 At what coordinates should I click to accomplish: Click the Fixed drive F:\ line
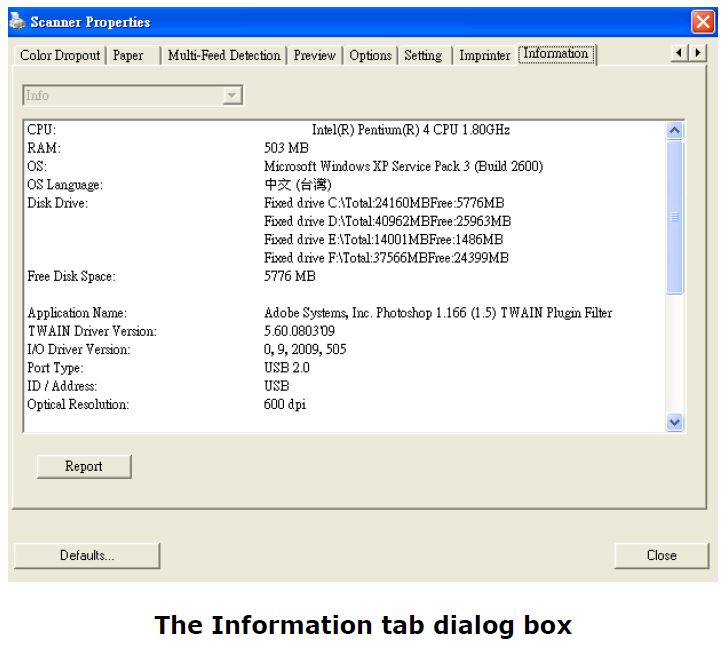pos(386,258)
